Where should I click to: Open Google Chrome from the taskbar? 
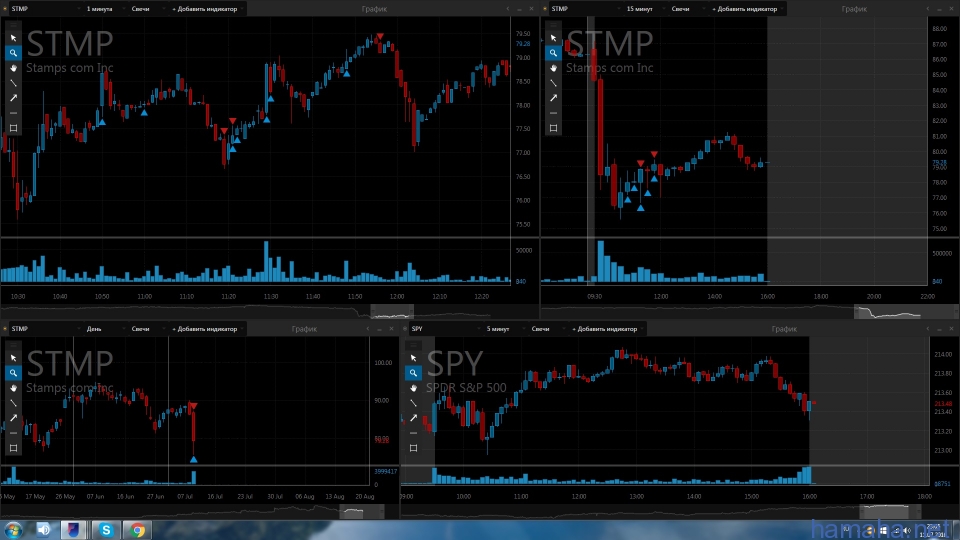(x=138, y=530)
